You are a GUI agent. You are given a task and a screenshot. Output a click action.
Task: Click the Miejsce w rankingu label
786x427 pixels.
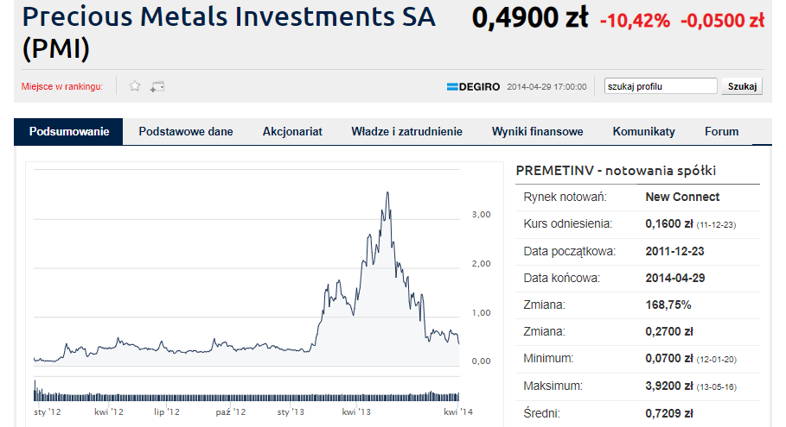pyautogui.click(x=62, y=87)
